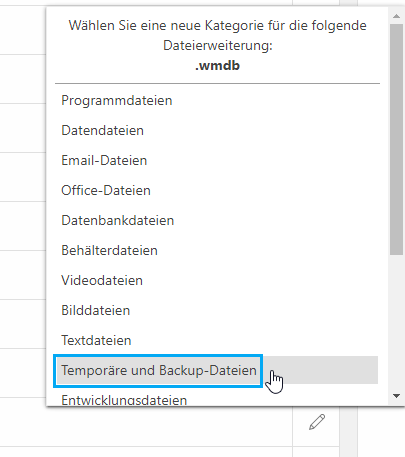Click the scrollbar track below the thumb
The width and height of the screenshot is (405, 457).
pos(396,322)
